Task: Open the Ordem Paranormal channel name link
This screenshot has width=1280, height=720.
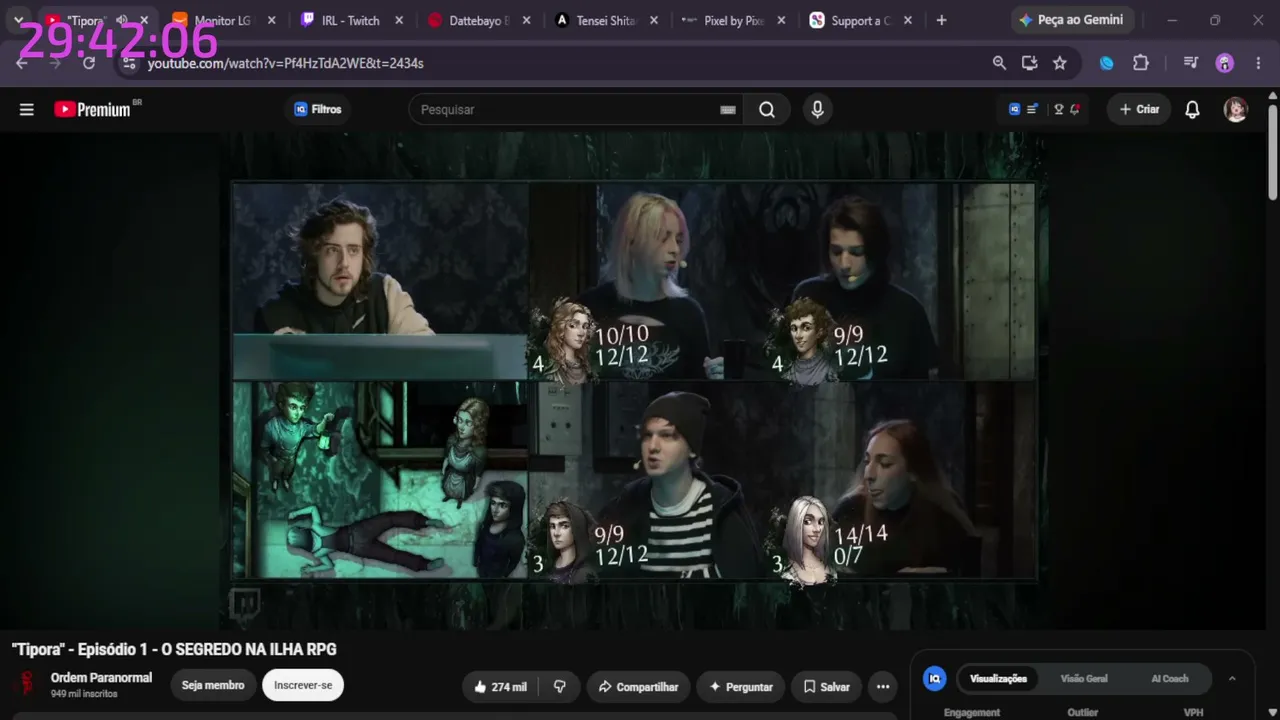Action: click(101, 677)
